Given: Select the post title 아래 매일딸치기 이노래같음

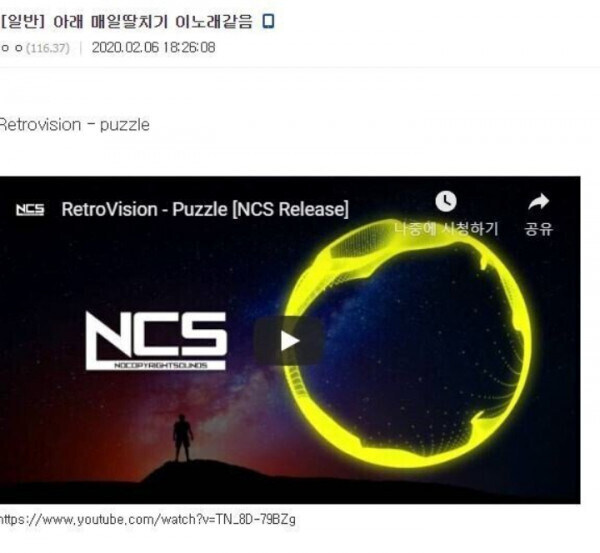Looking at the screenshot, I should pos(153,22).
